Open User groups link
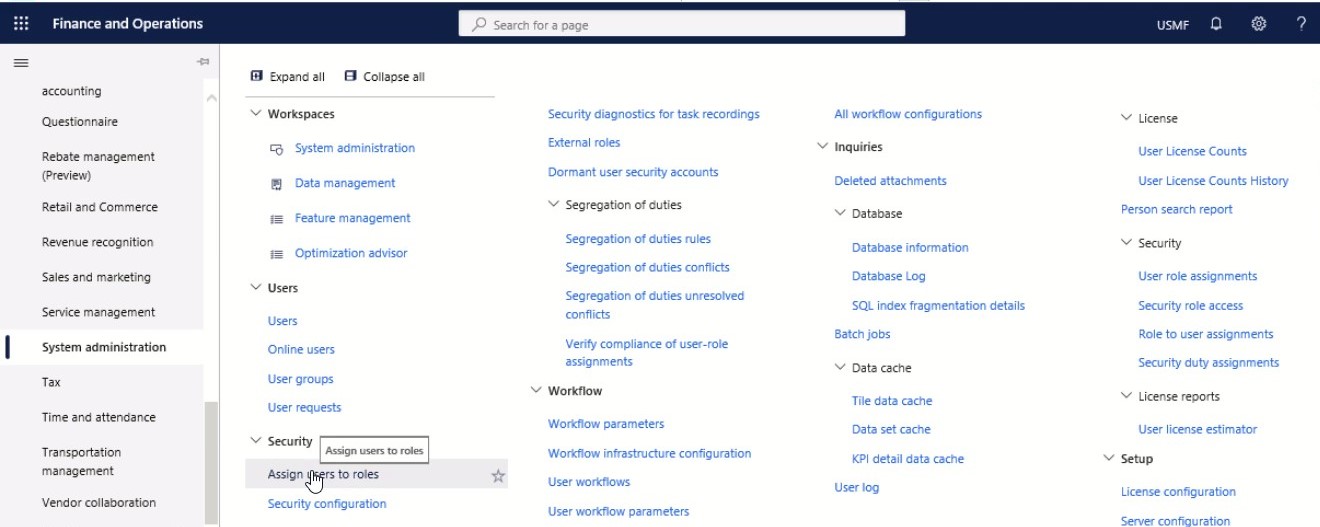Viewport: 1320px width, 527px height. coord(300,379)
